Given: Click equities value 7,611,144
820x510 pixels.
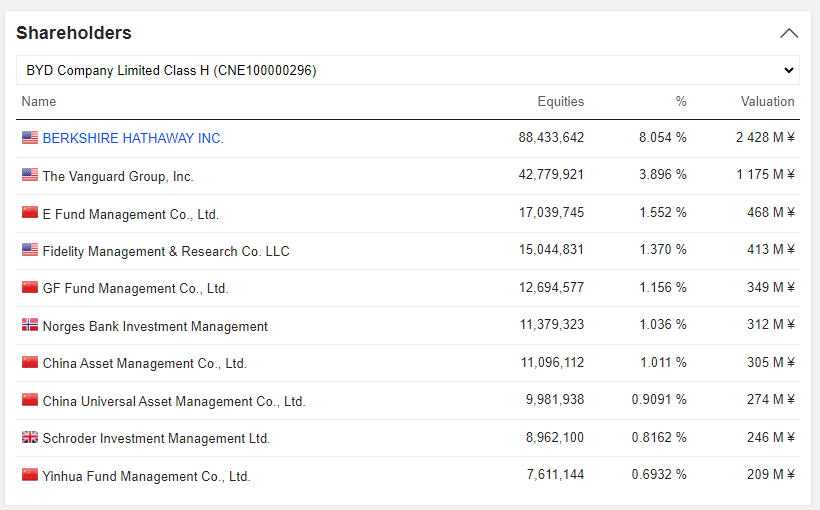Looking at the screenshot, I should click(555, 474).
